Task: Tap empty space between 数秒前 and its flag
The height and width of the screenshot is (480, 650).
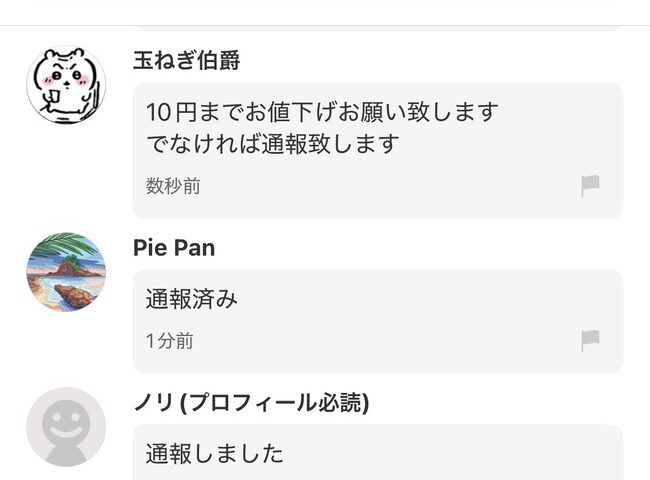Action: (x=380, y=186)
